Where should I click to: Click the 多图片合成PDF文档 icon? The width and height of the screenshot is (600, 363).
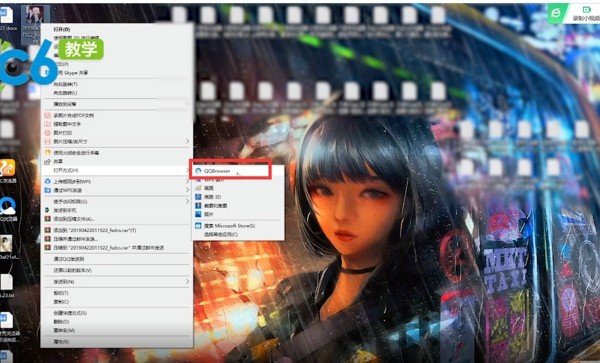(47, 115)
